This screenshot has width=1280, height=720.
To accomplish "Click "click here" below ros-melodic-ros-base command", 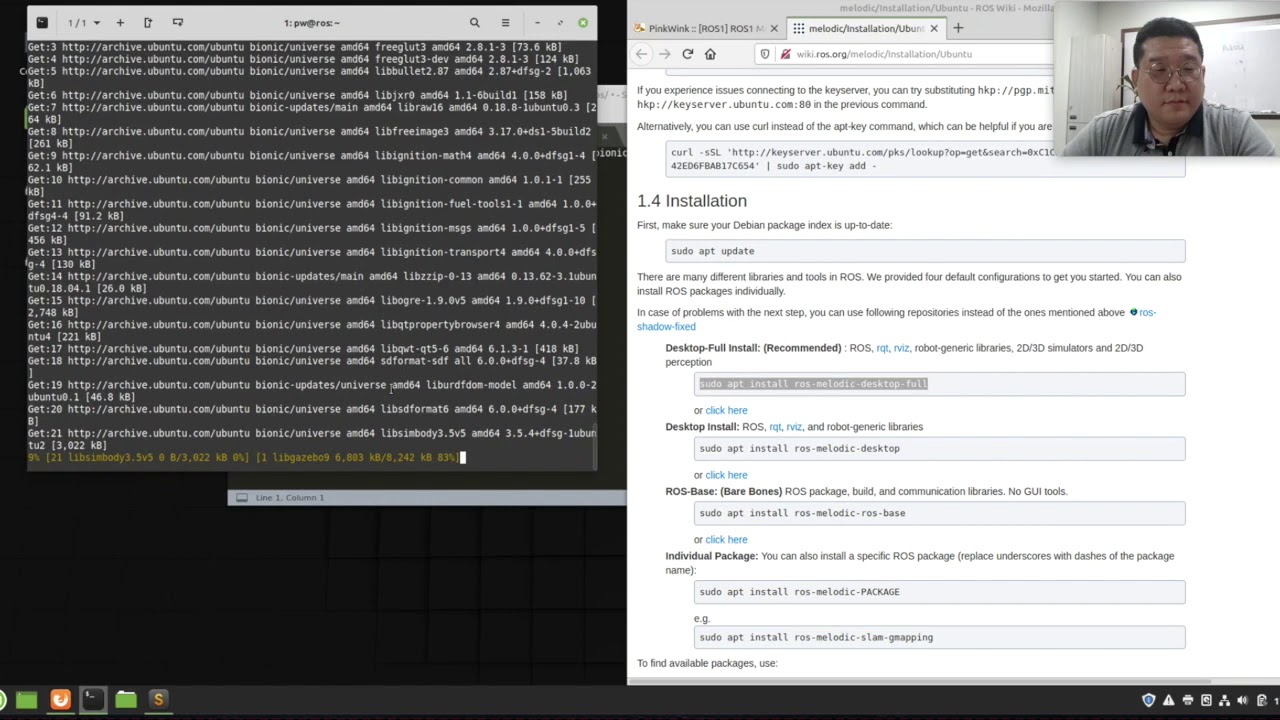I will point(726,540).
